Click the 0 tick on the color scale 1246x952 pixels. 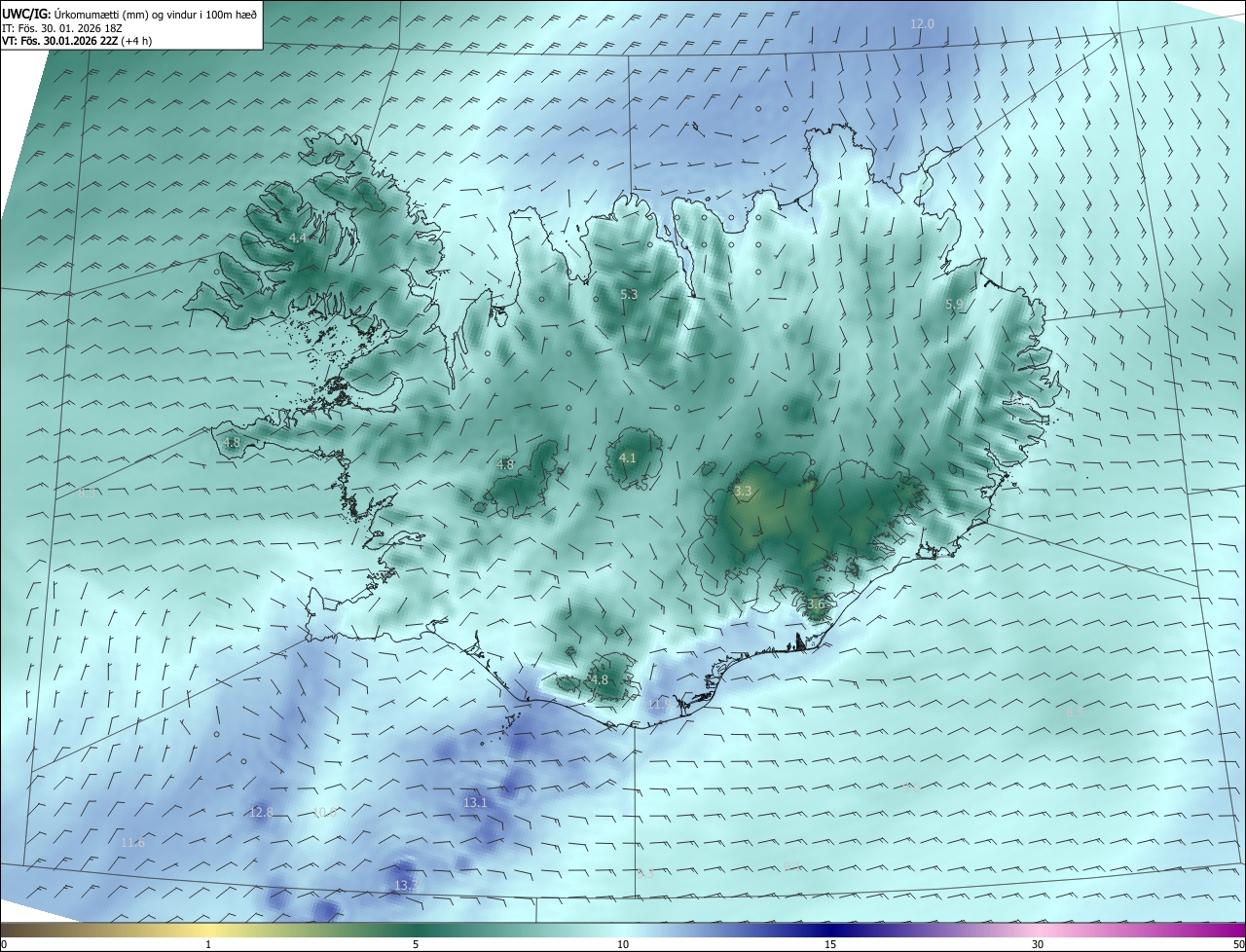pos(4,944)
